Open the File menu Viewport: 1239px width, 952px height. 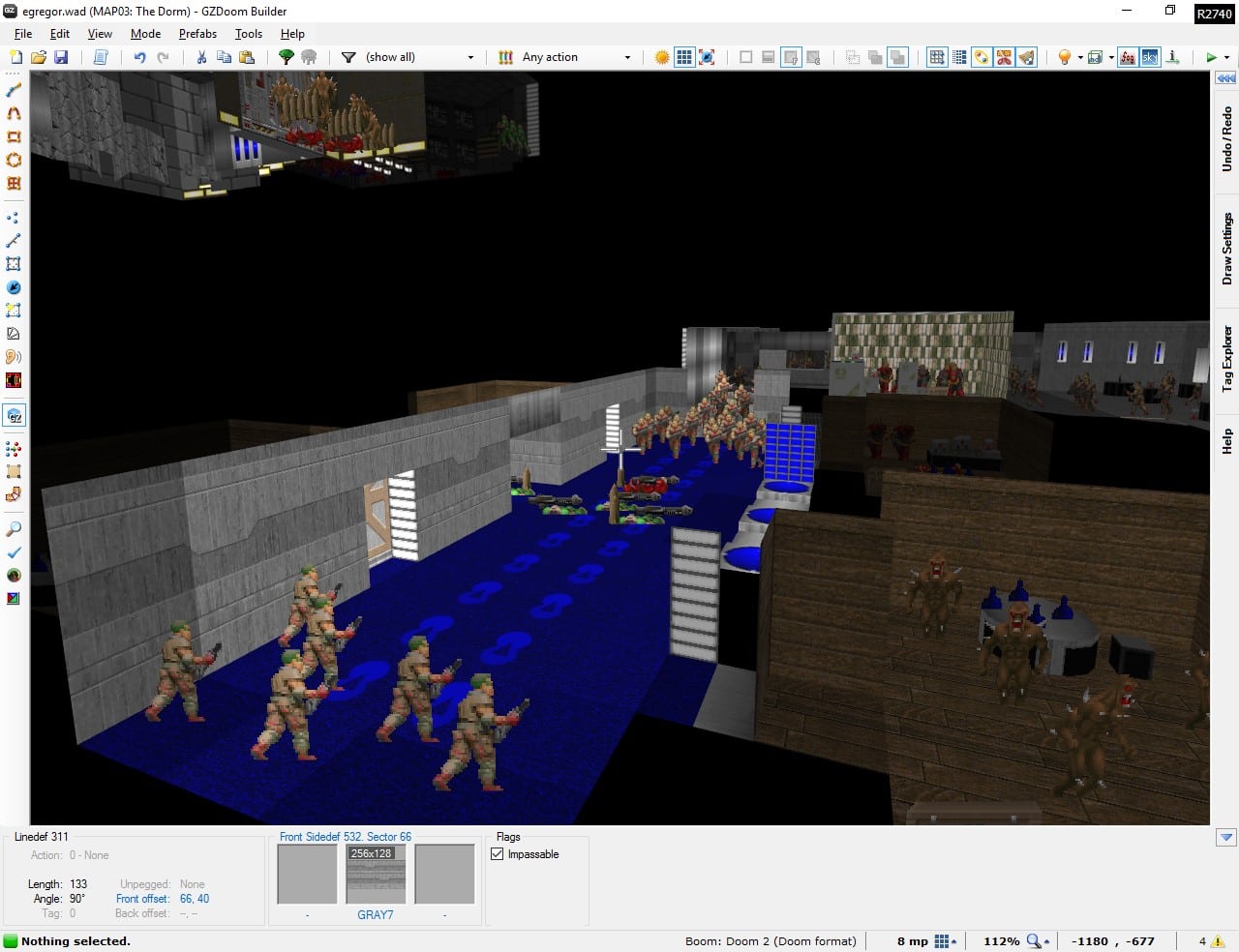tap(23, 33)
